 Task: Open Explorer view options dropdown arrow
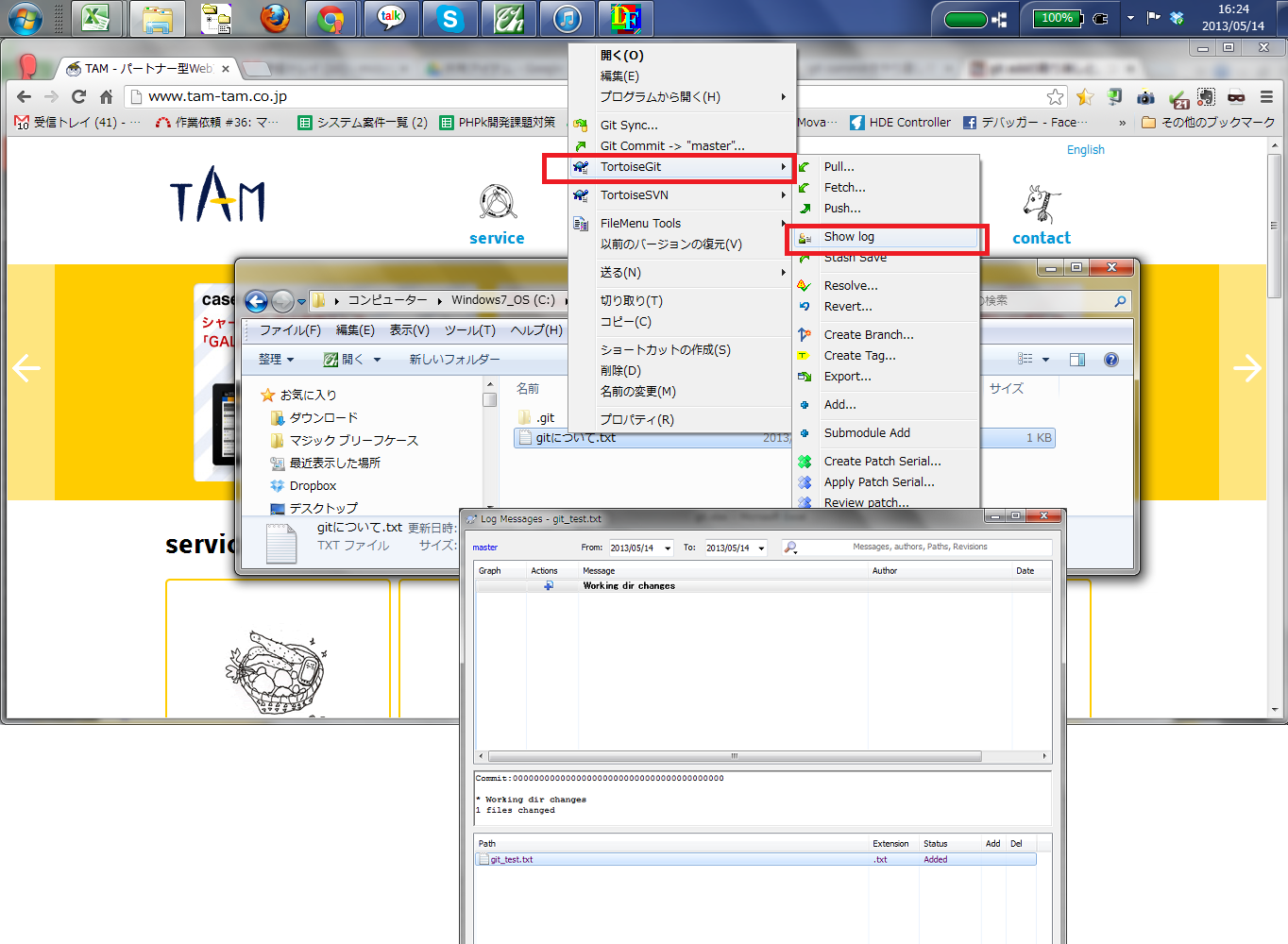click(x=1045, y=359)
